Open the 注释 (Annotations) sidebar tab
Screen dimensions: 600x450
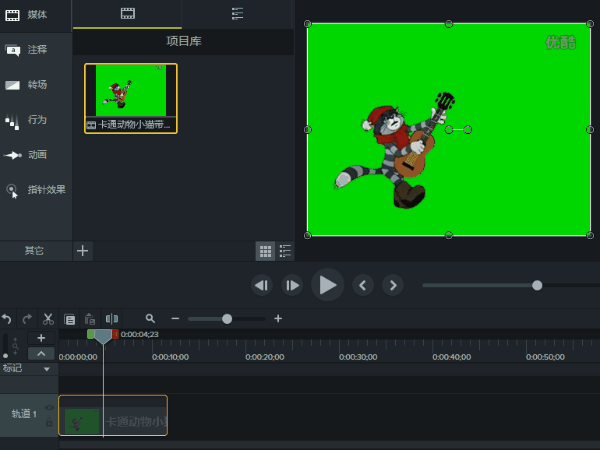pos(35,50)
